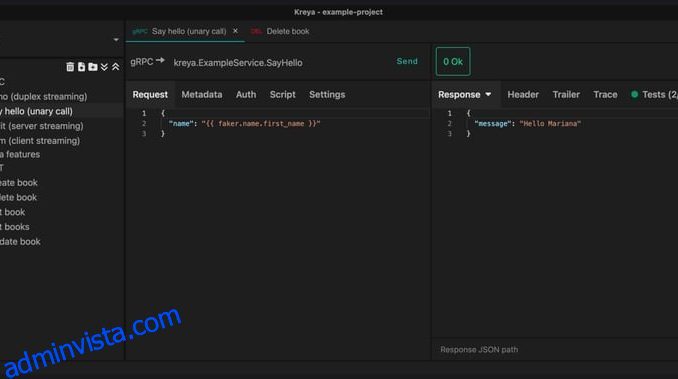Open the Trace response tab
This screenshot has height=379, width=678.
coord(605,95)
